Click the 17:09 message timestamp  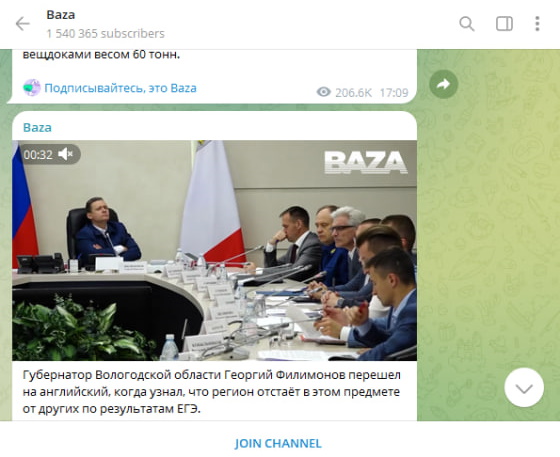(x=394, y=93)
